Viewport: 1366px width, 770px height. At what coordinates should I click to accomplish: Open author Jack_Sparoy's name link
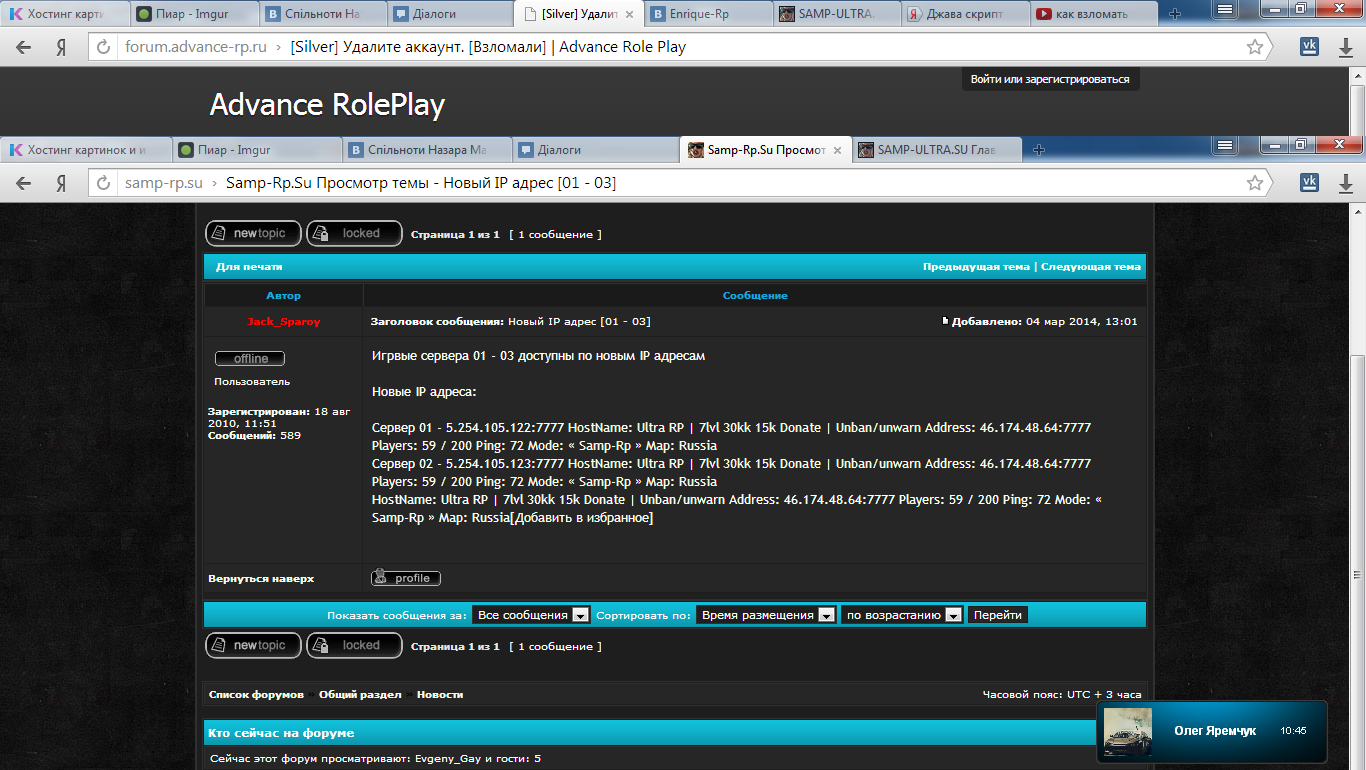[284, 322]
